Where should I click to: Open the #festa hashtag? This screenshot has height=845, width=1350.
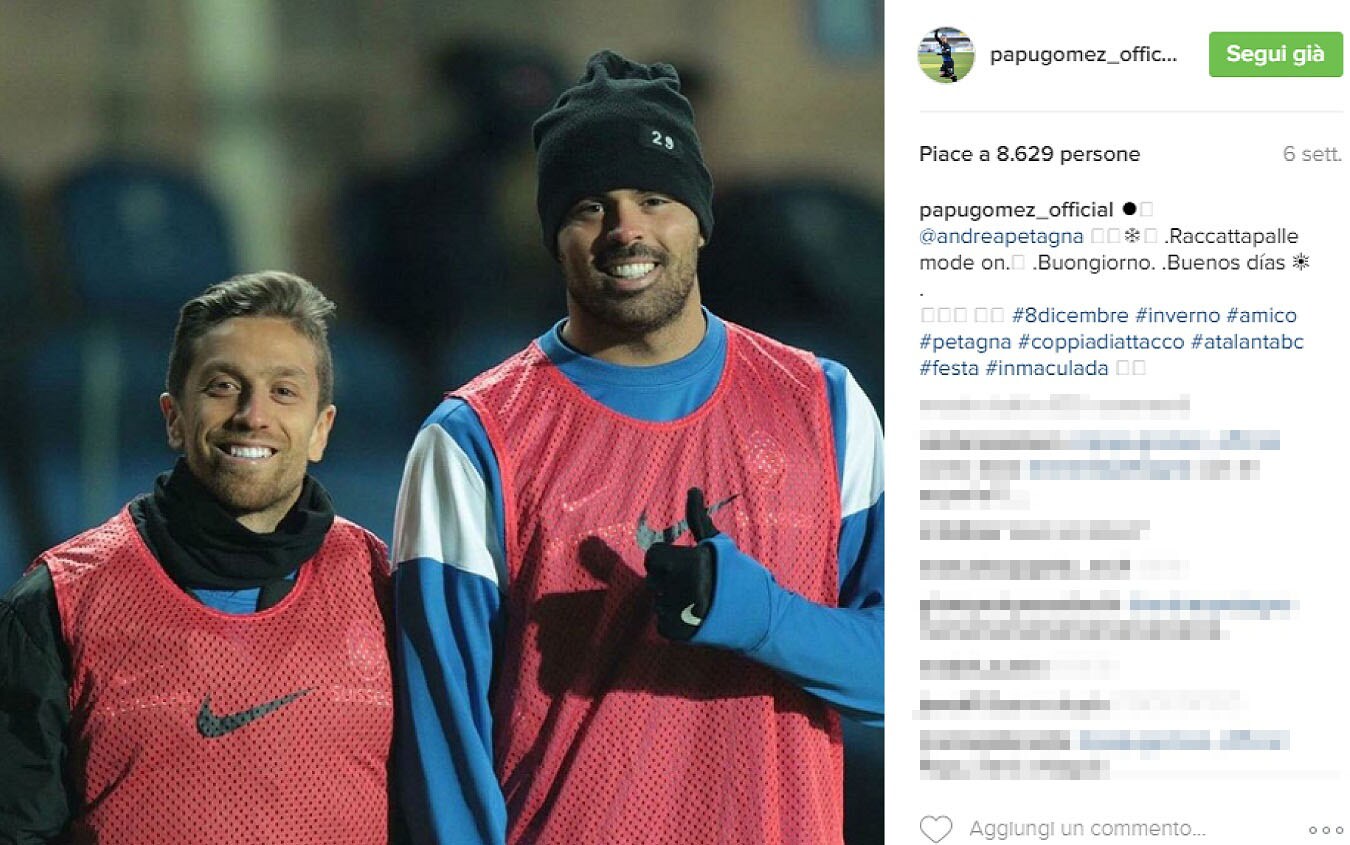click(949, 368)
